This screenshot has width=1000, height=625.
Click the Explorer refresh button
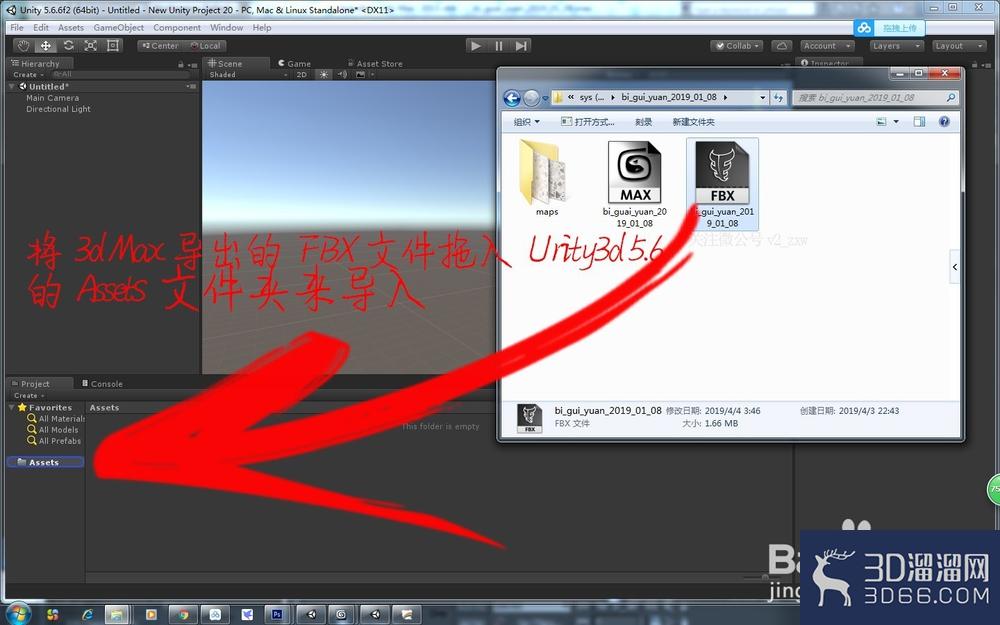[x=778, y=98]
